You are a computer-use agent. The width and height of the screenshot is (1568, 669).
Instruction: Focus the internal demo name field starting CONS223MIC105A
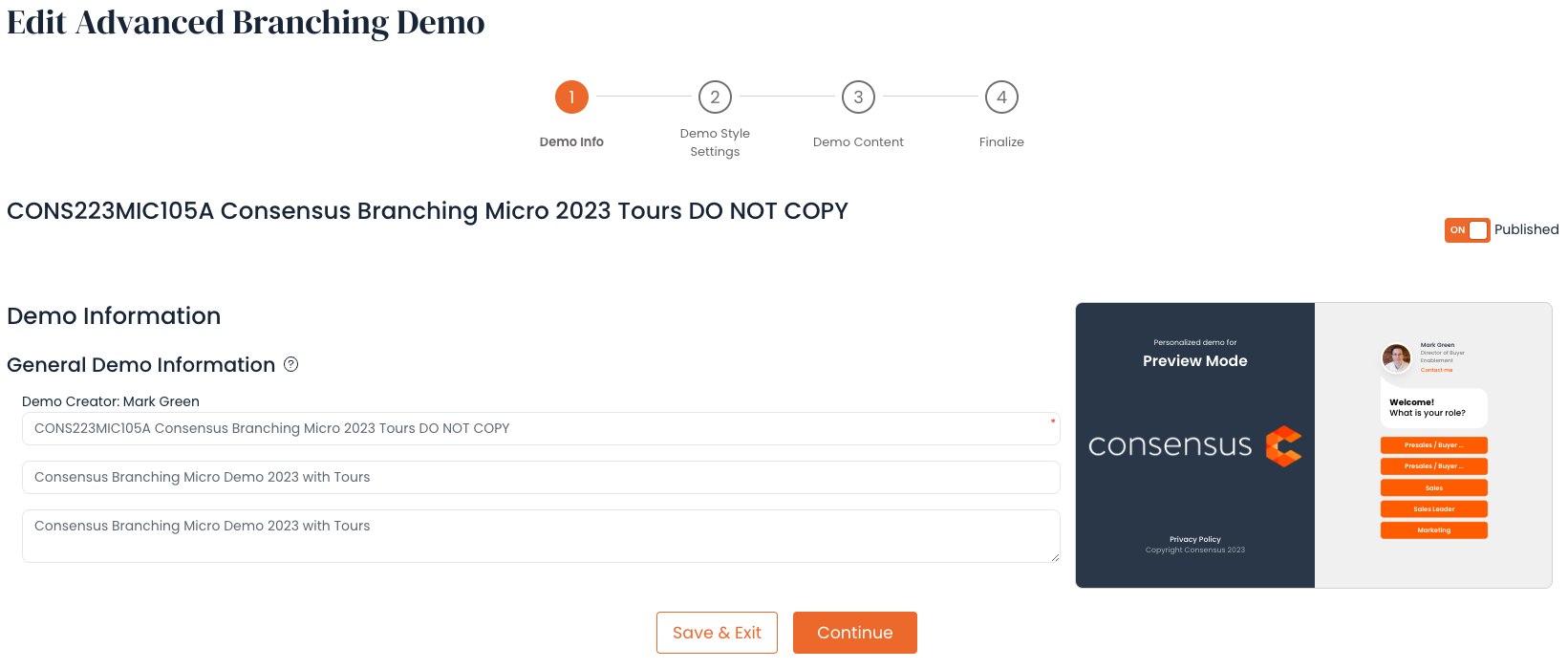pyautogui.click(x=541, y=428)
